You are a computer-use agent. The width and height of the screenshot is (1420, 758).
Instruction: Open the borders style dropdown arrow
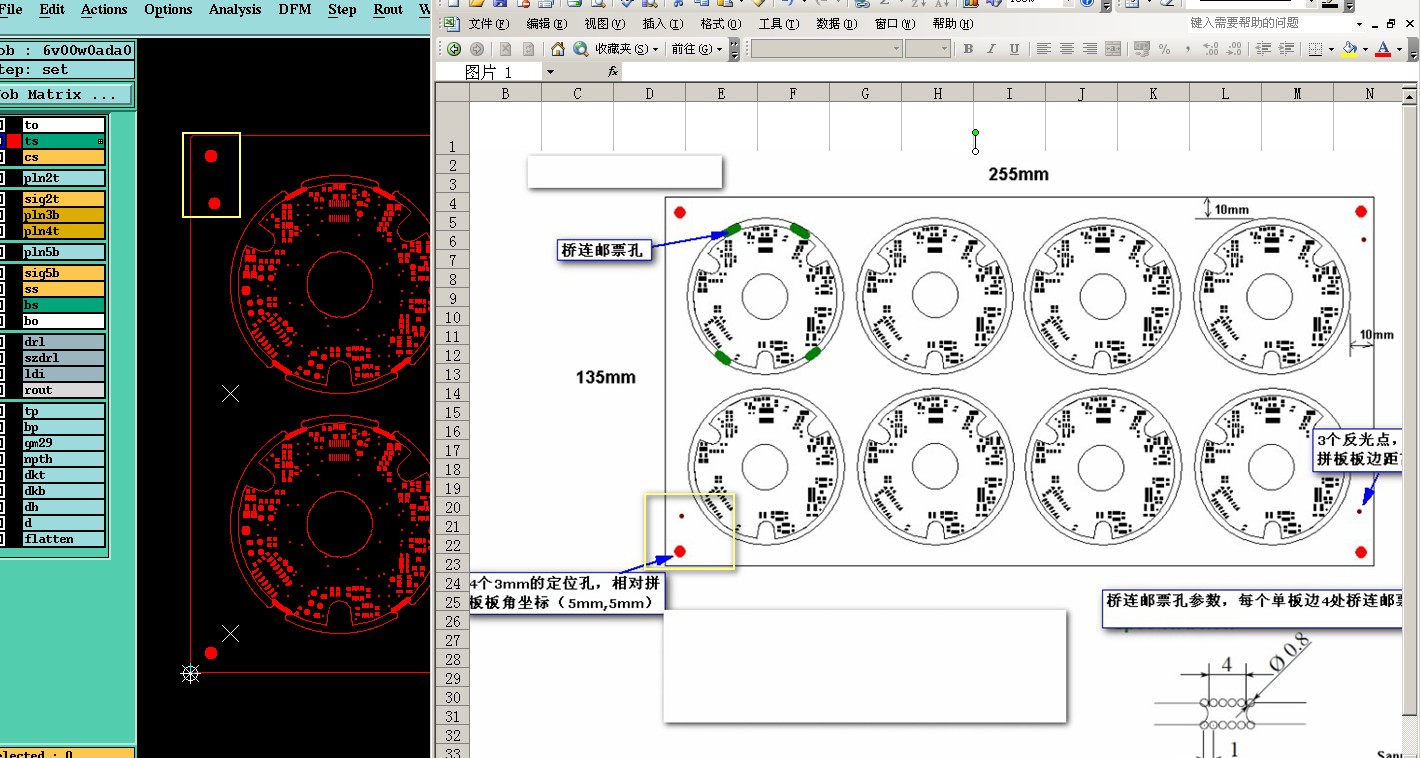tap(1331, 48)
